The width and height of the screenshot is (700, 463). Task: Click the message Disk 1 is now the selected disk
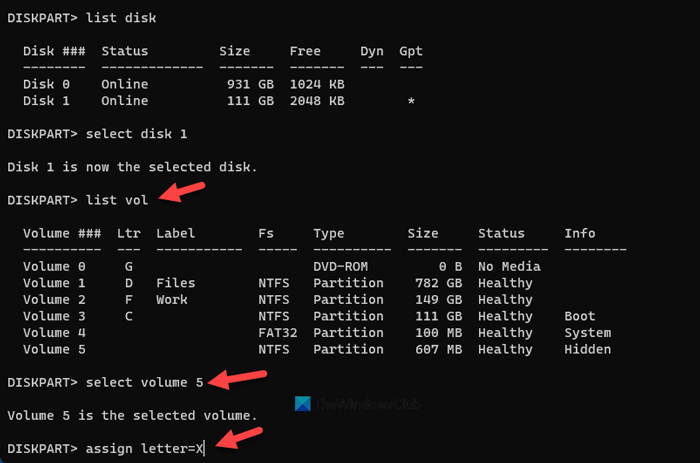point(118,166)
